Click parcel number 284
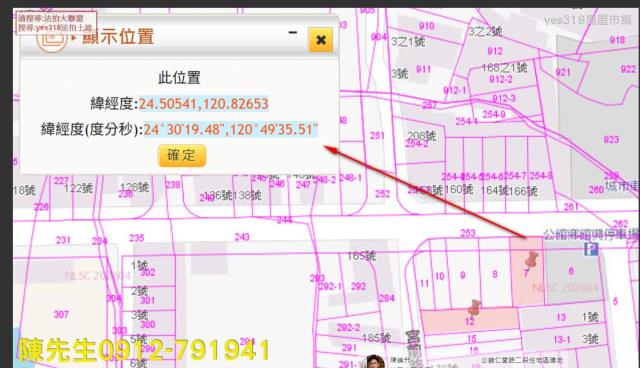Screen dimensions: 640x368 pos(387,299)
